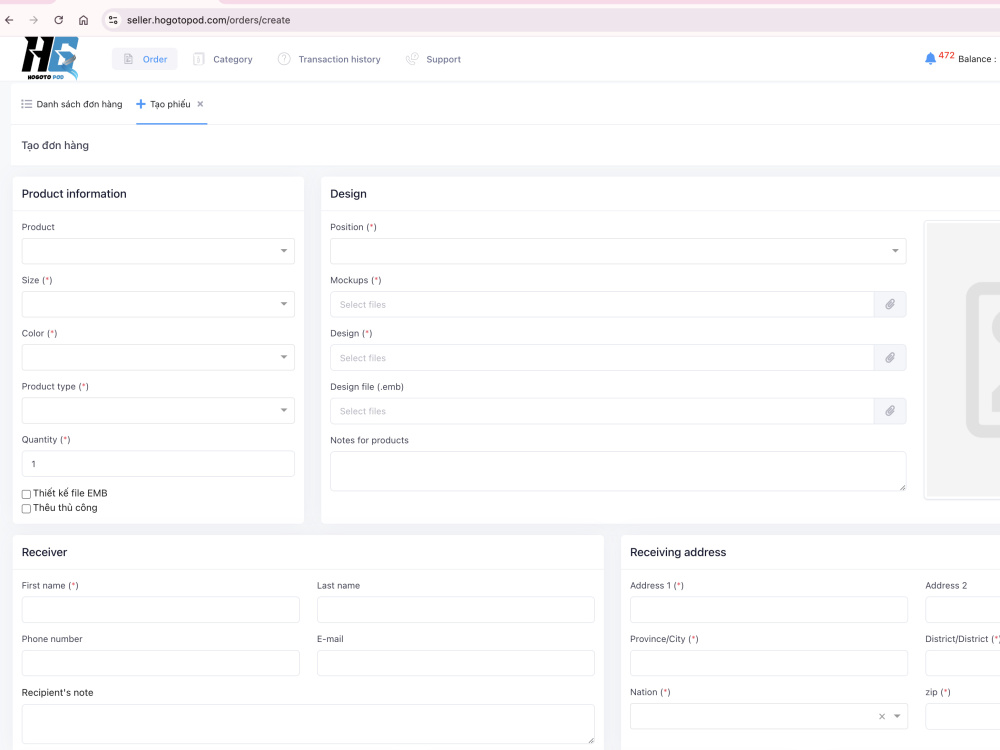Click the Order menu document icon
This screenshot has height=750, width=1000.
coord(128,59)
